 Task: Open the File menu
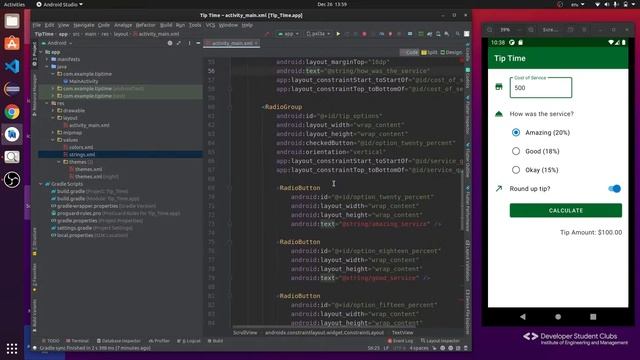pyautogui.click(x=37, y=25)
